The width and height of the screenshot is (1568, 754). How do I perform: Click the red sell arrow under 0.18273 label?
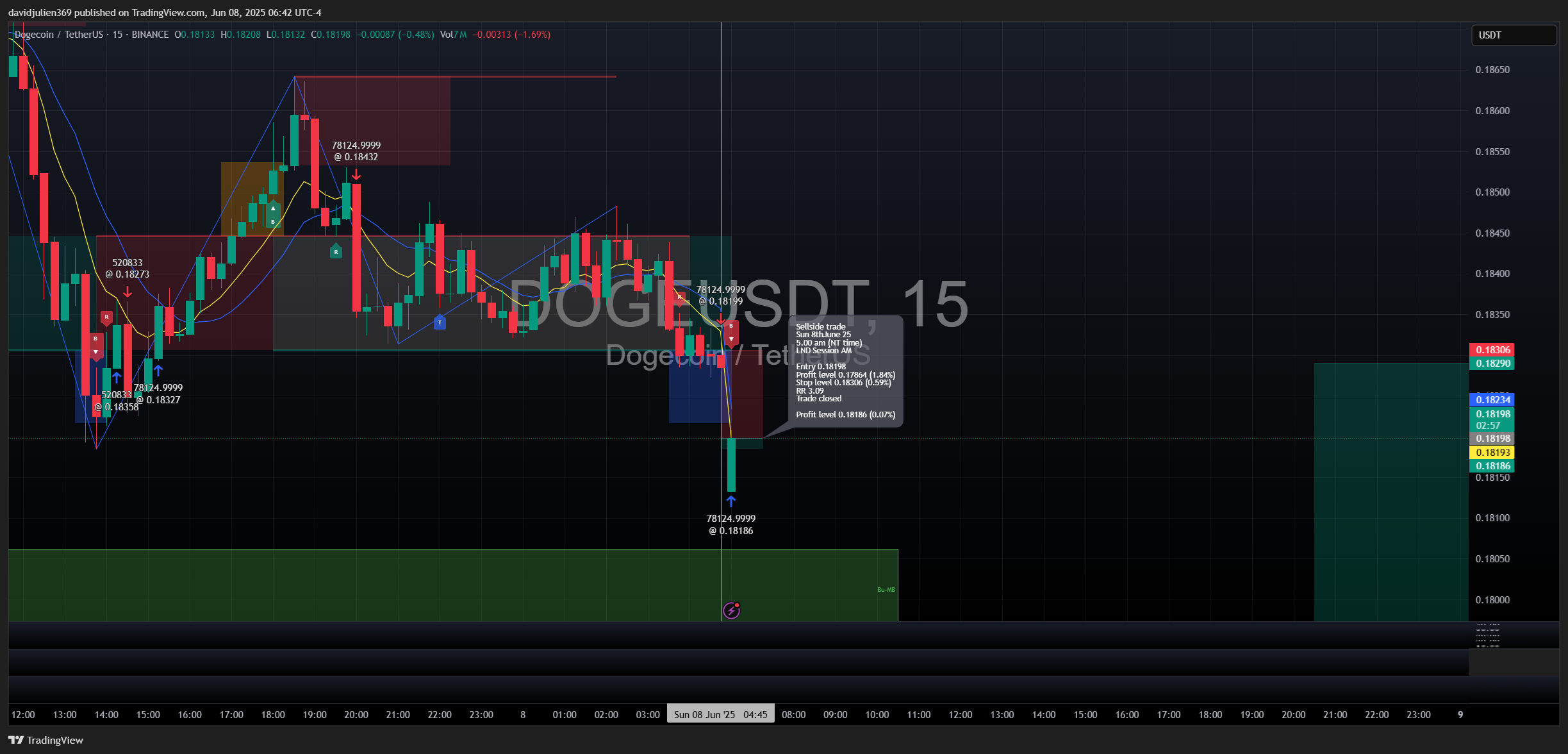click(128, 292)
